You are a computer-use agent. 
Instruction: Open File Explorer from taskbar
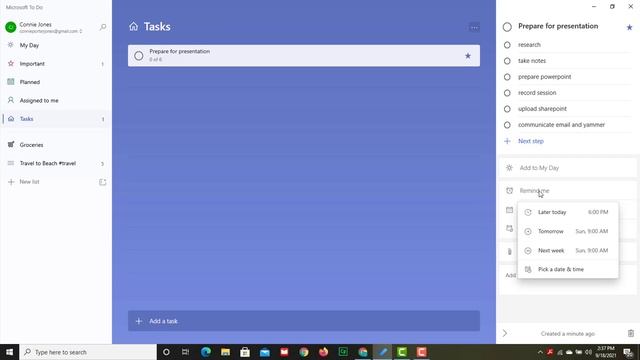point(225,352)
